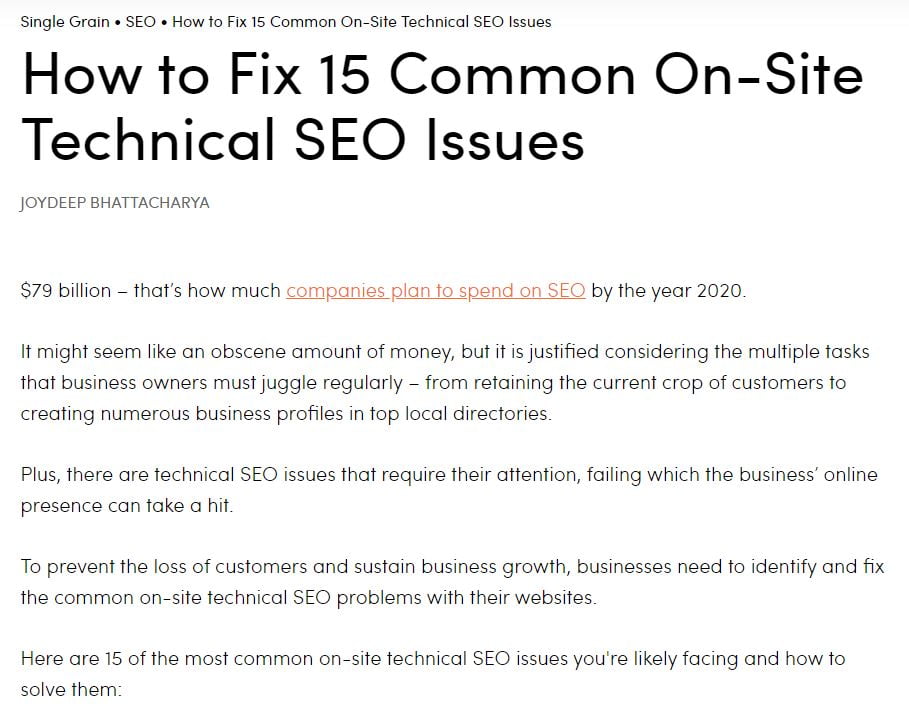Click the '$79 billion' text at paragraph start

coord(66,290)
